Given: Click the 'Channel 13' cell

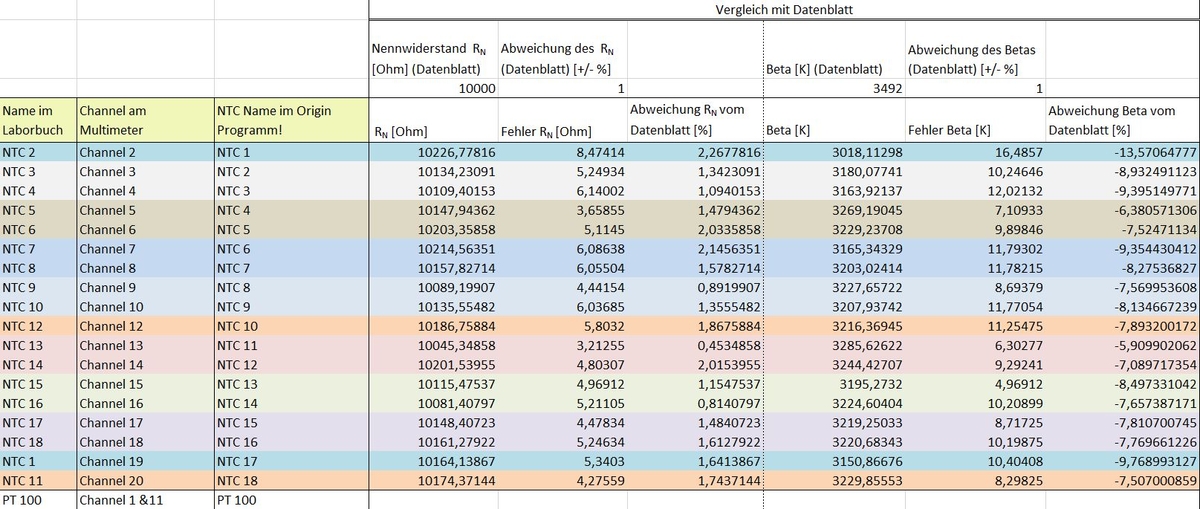Looking at the screenshot, I should click(145, 346).
